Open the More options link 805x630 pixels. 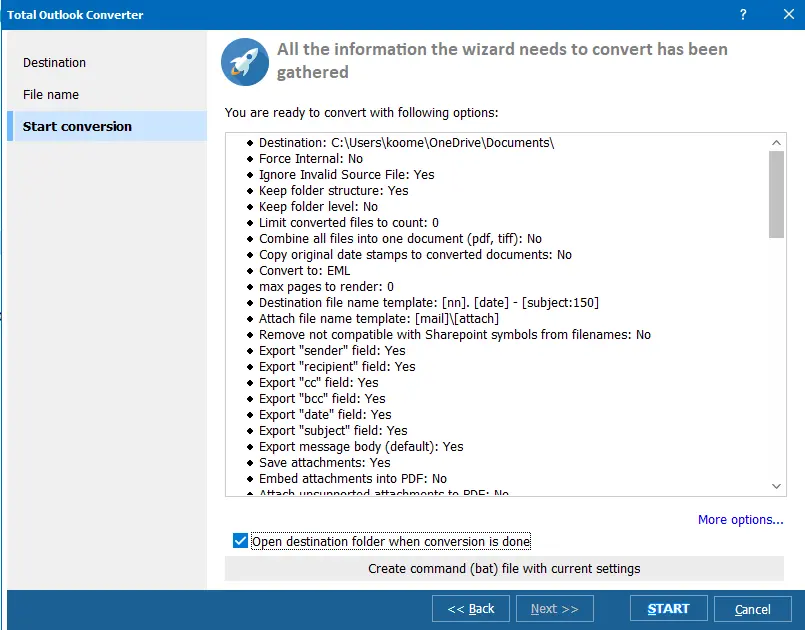coord(740,519)
